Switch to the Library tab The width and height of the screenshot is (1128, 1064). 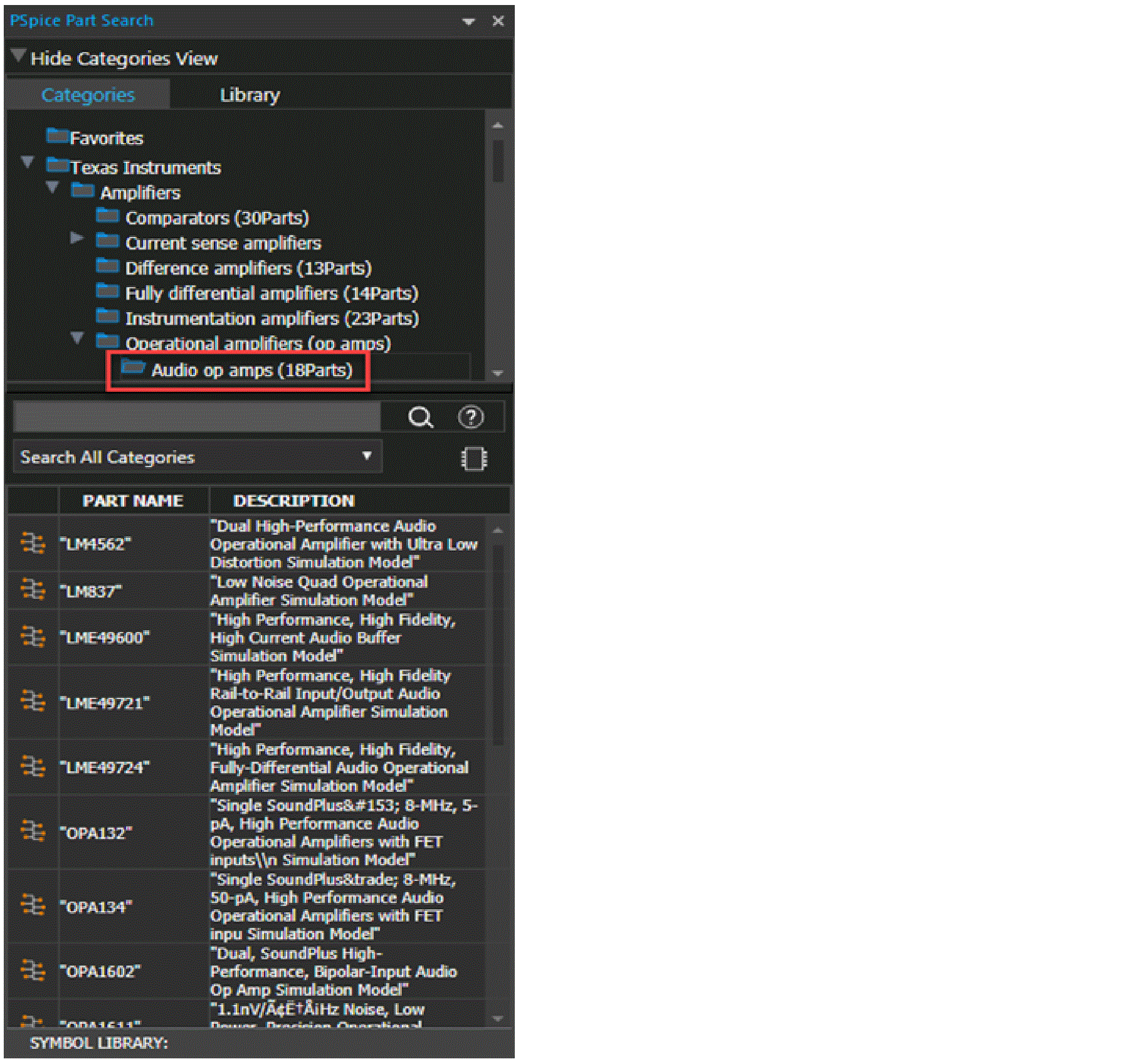coord(250,95)
